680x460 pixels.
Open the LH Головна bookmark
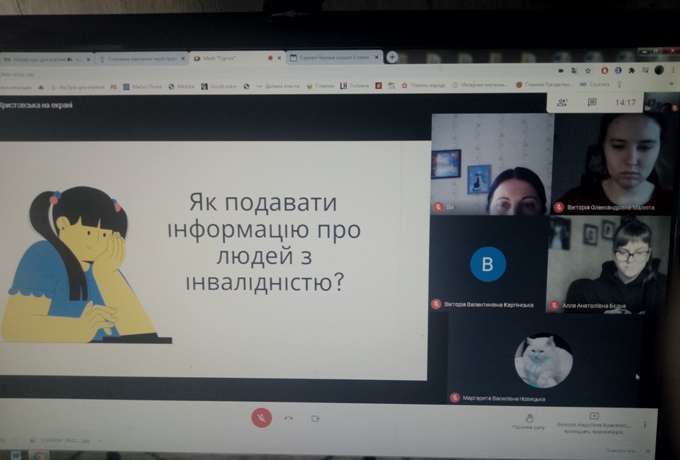click(x=354, y=85)
